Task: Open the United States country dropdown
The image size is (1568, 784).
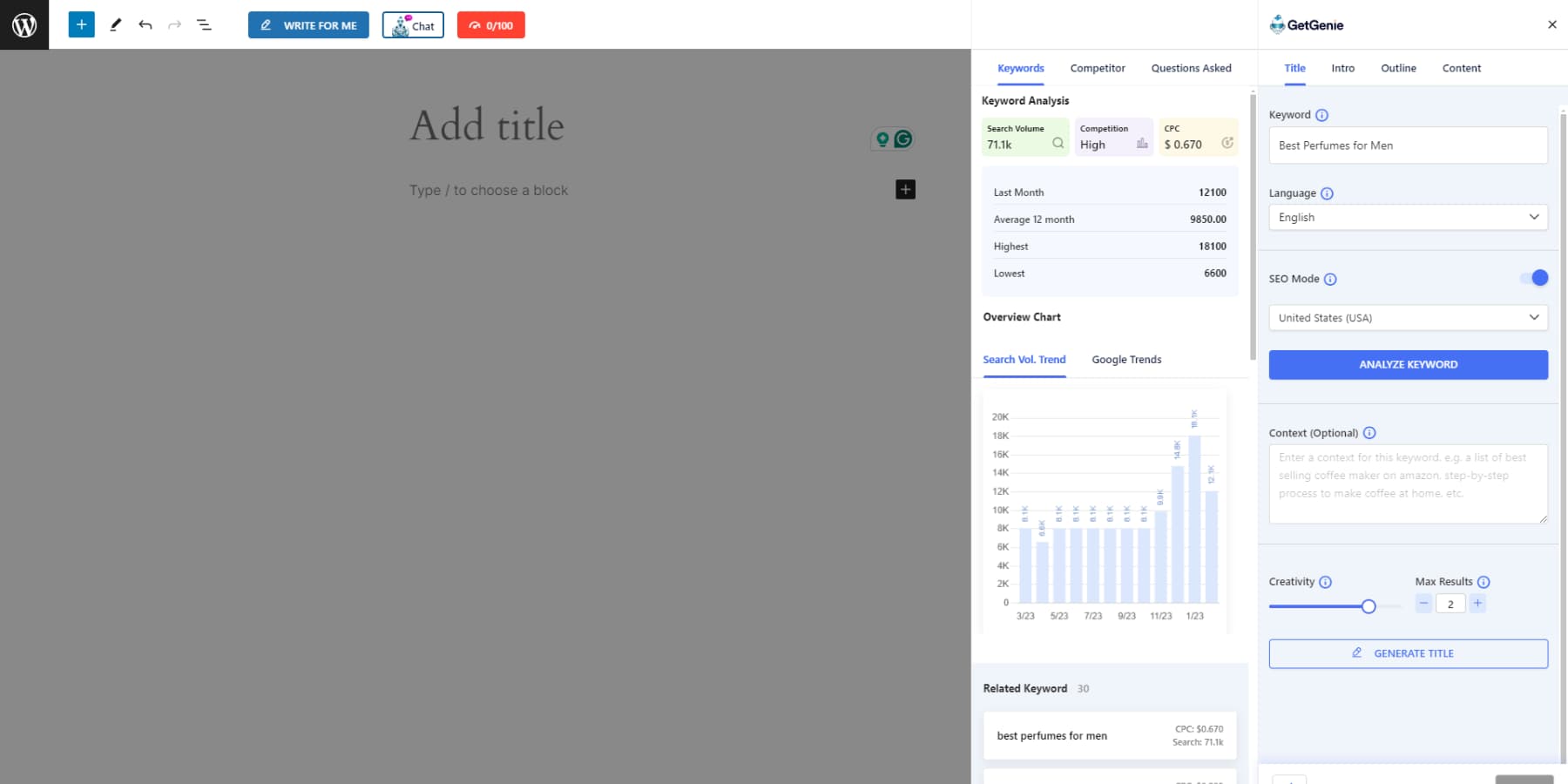Action: [1408, 317]
